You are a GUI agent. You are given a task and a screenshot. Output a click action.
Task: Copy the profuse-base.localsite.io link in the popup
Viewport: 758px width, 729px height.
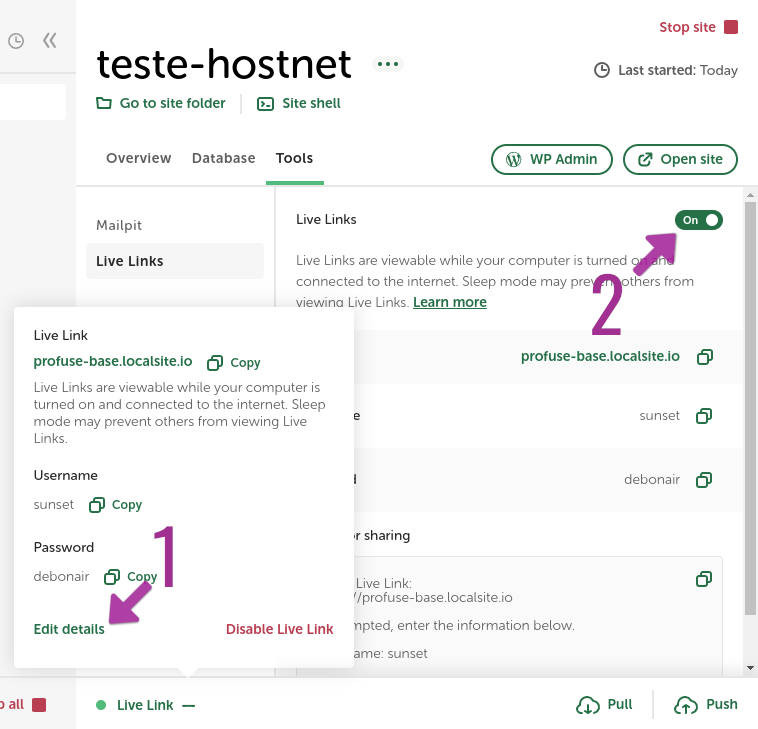coord(233,363)
